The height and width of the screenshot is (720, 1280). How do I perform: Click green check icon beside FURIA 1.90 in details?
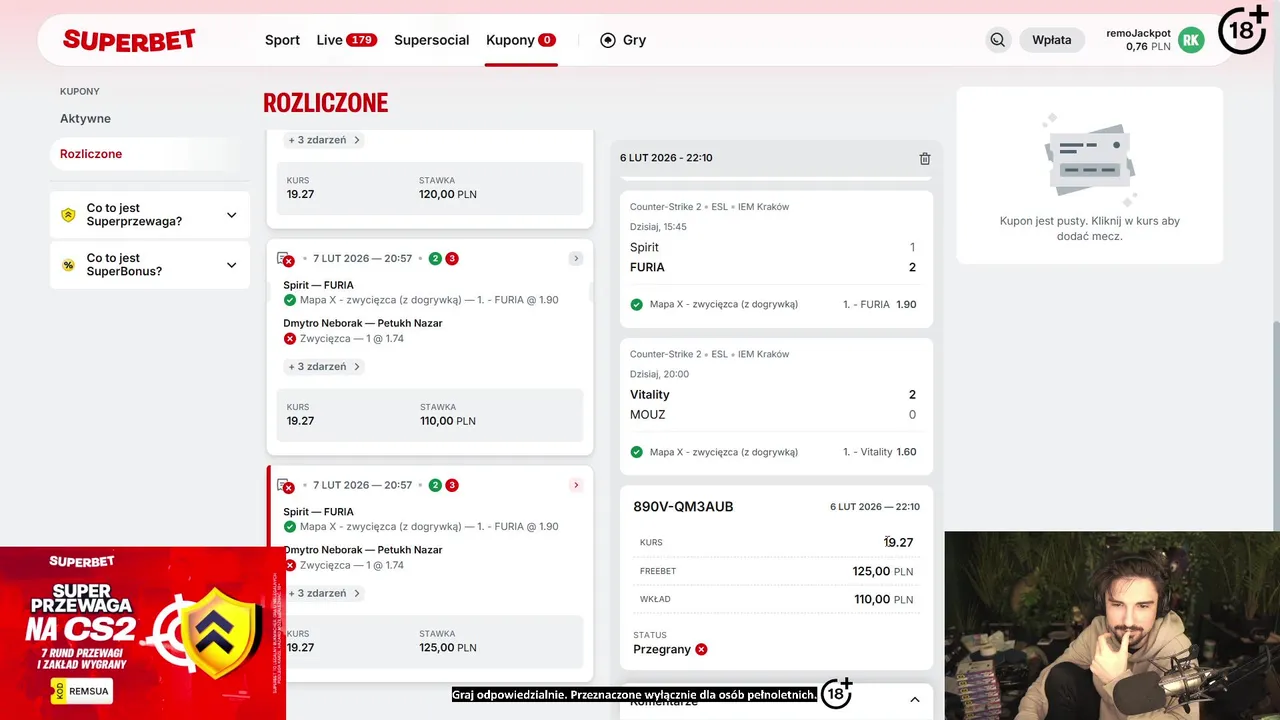click(x=636, y=304)
